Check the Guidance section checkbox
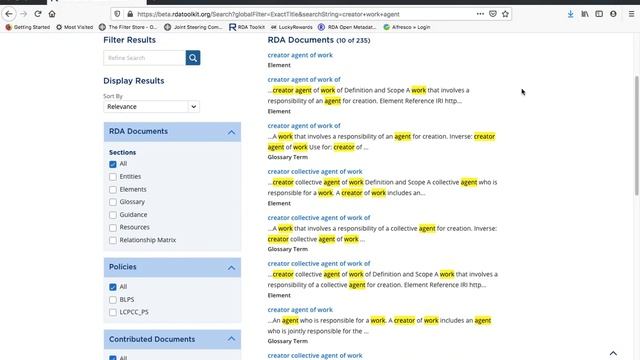Viewport: 640px width, 360px height. [x=113, y=215]
